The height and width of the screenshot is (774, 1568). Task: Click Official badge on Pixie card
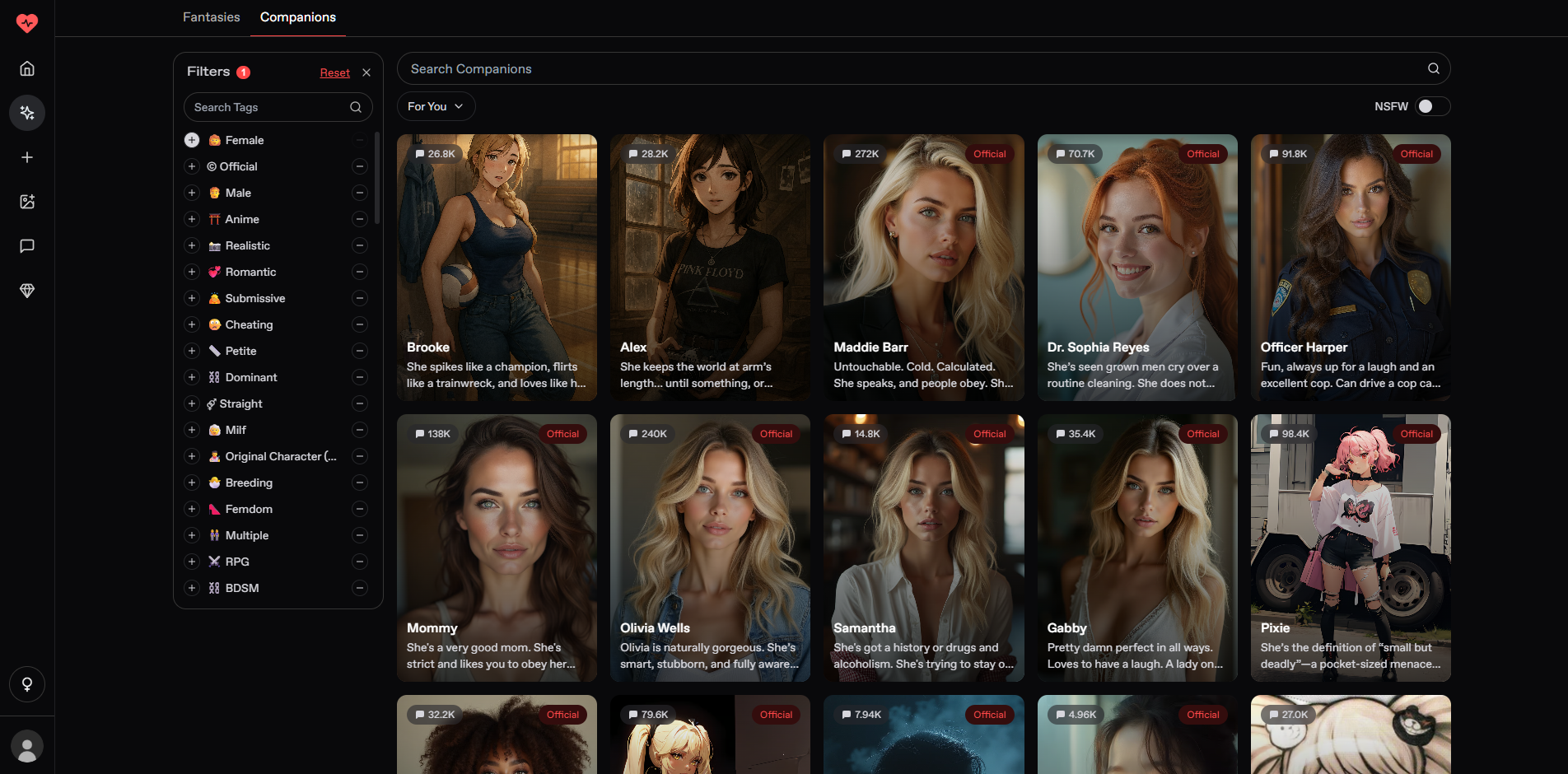[1416, 434]
